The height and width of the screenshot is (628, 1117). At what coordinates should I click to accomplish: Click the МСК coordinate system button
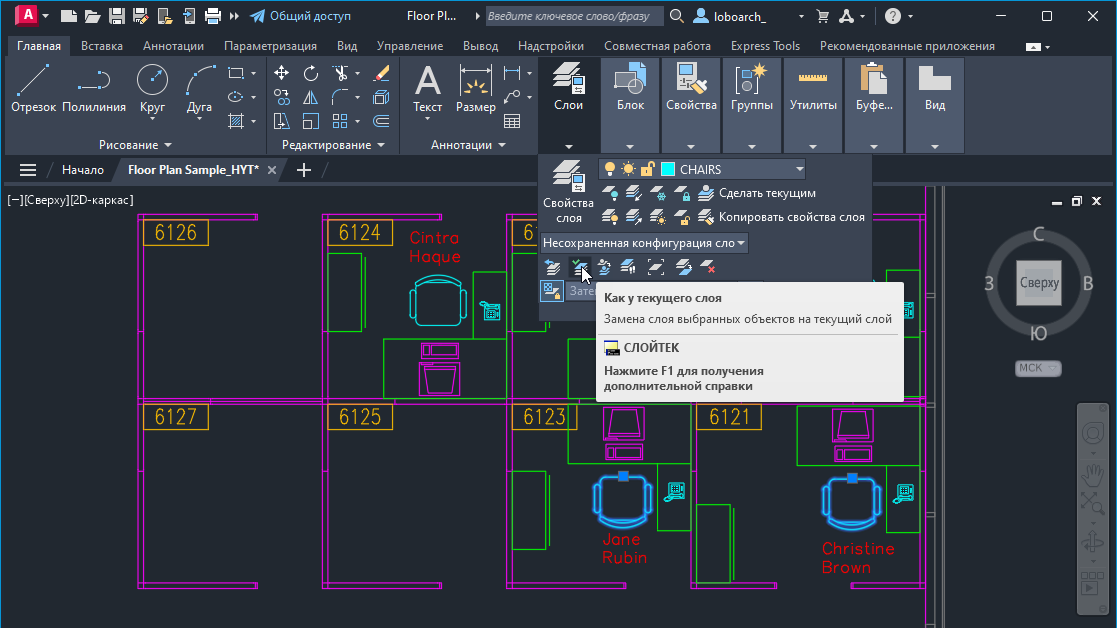(1037, 368)
